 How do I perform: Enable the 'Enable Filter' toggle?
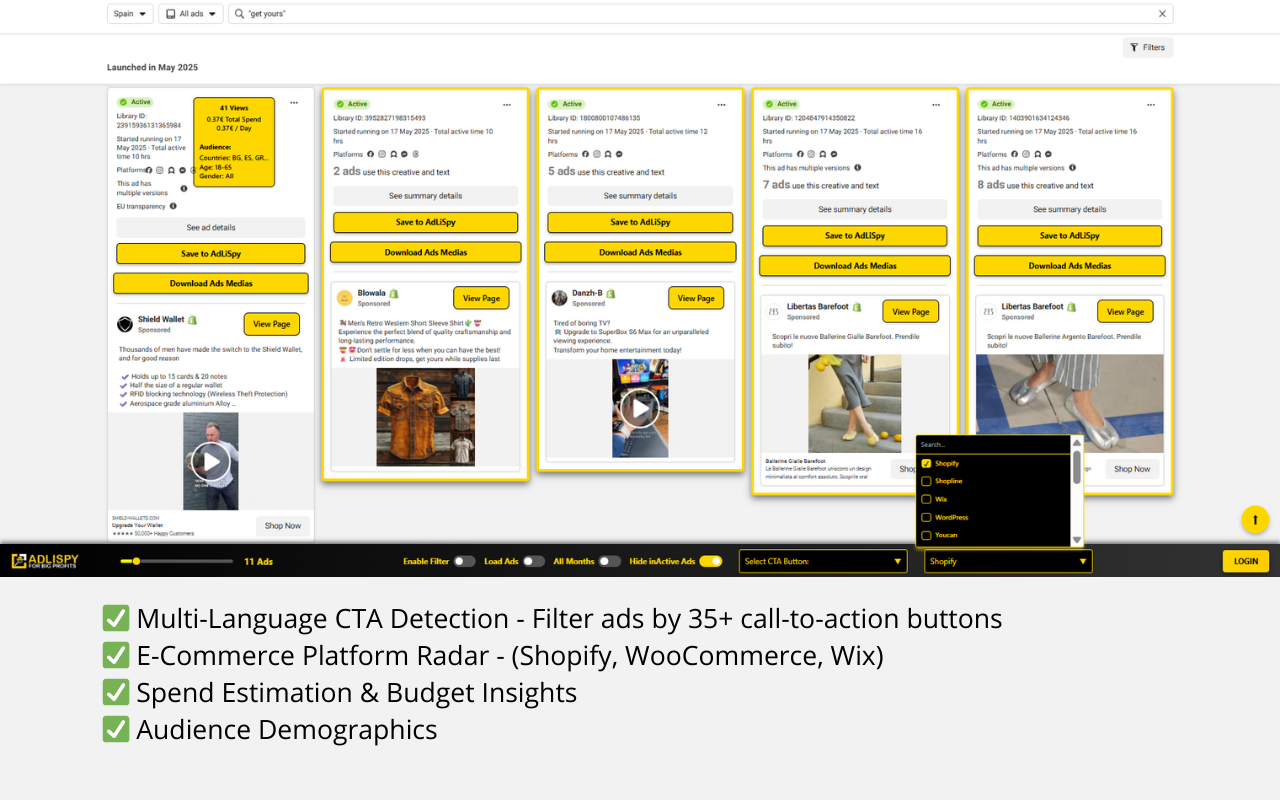tap(466, 561)
